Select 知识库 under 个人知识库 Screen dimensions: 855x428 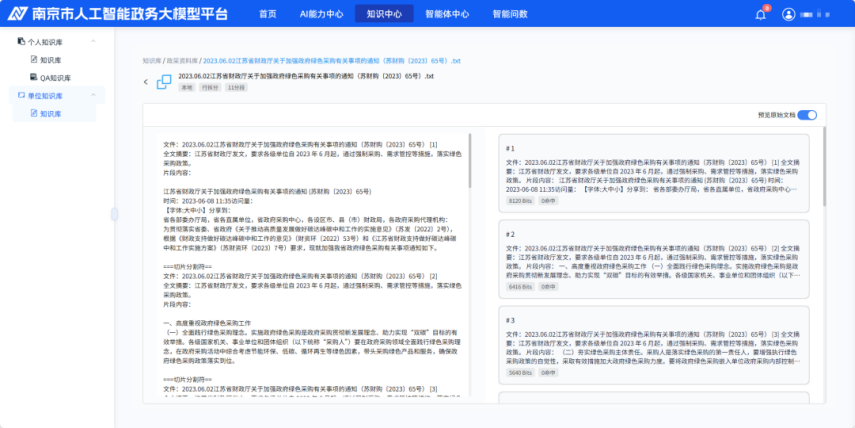49,60
